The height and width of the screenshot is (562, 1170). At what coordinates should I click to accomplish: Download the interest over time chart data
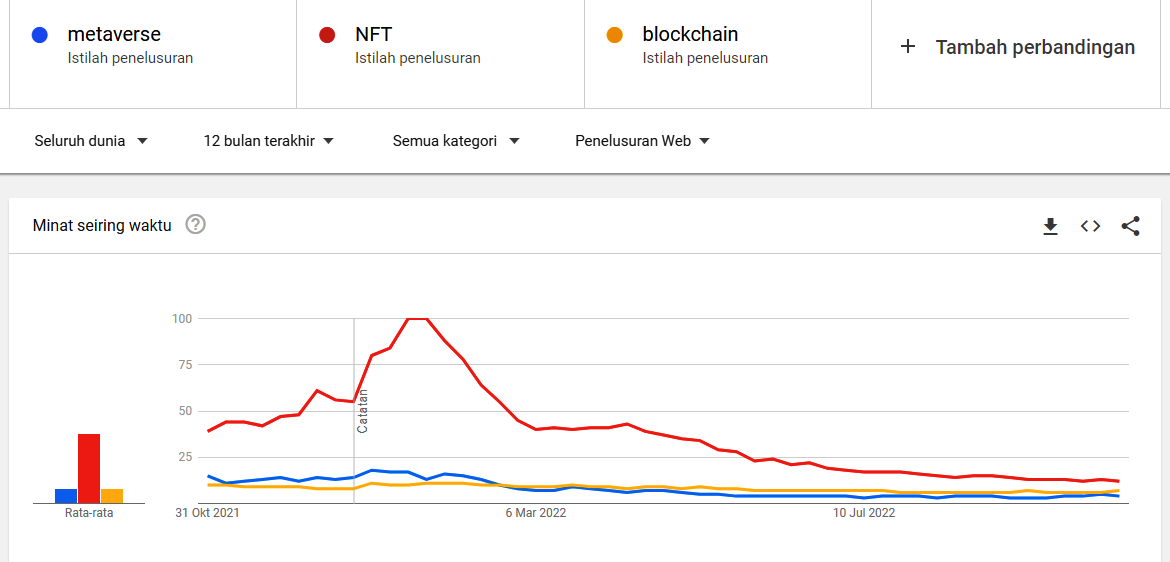click(x=1050, y=226)
